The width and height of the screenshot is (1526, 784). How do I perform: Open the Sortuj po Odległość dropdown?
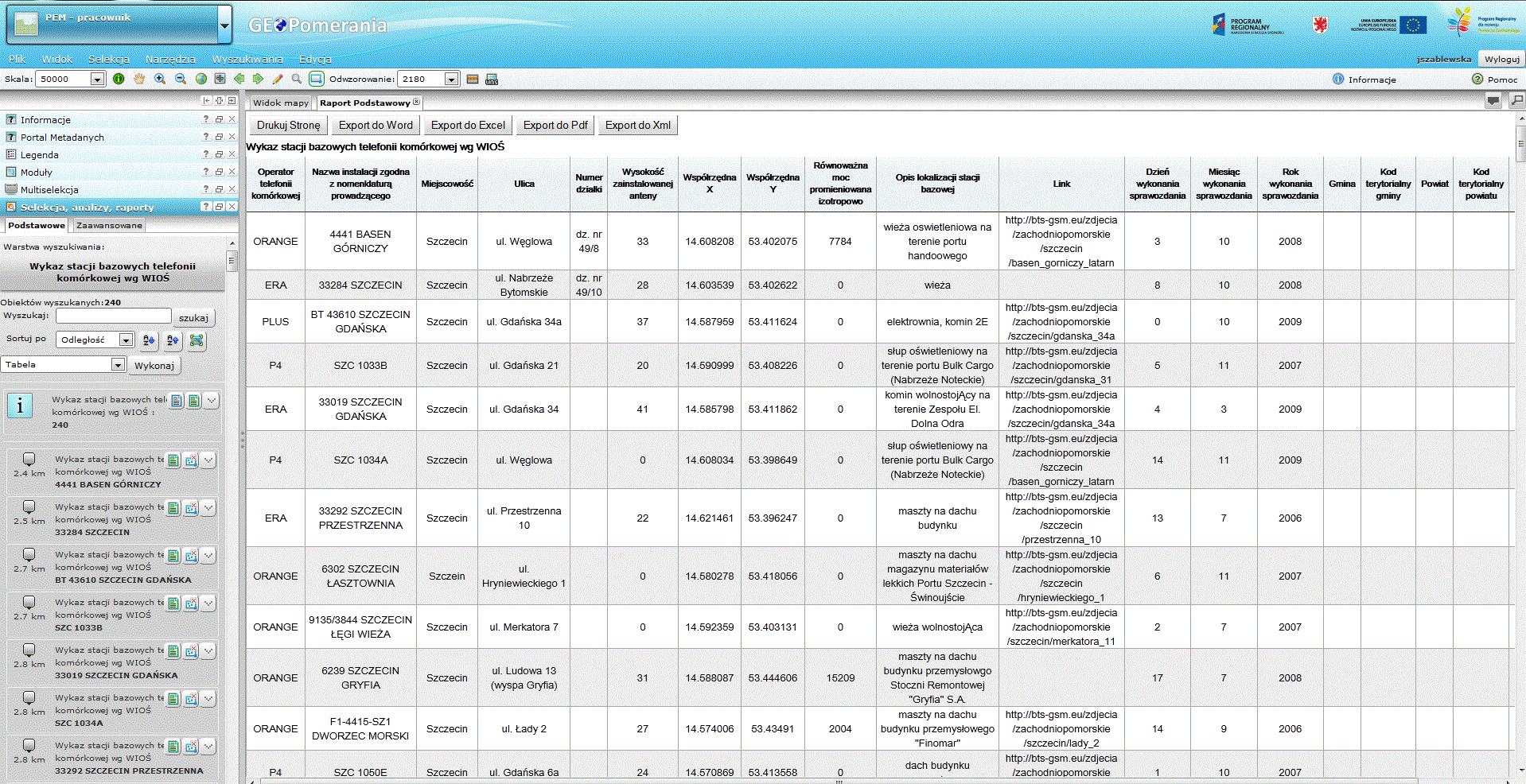pyautogui.click(x=126, y=340)
